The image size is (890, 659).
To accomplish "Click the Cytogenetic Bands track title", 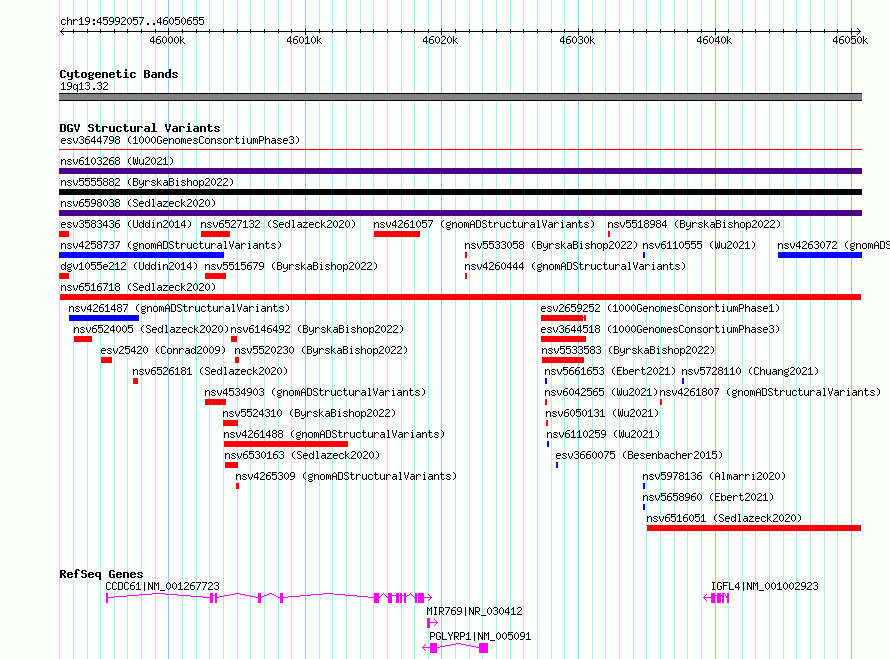I will click(119, 74).
